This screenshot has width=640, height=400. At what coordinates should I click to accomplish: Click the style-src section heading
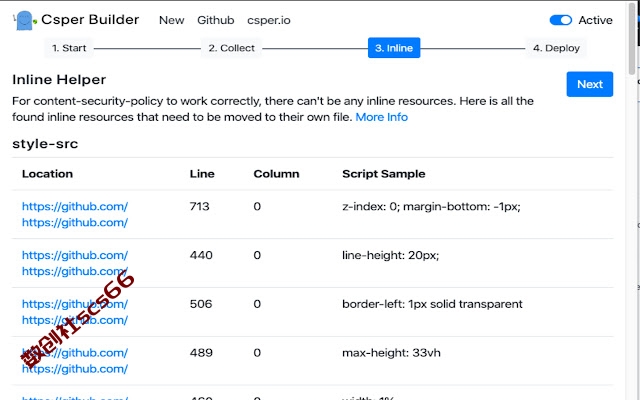coord(45,144)
